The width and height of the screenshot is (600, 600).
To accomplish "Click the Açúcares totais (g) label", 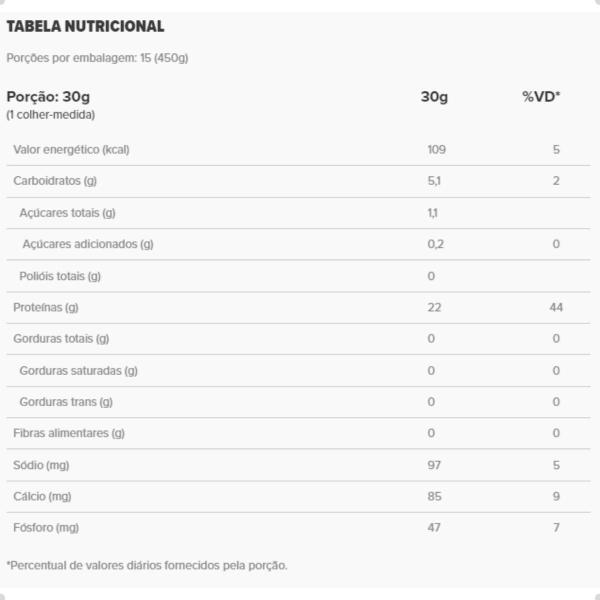I will click(x=67, y=213).
